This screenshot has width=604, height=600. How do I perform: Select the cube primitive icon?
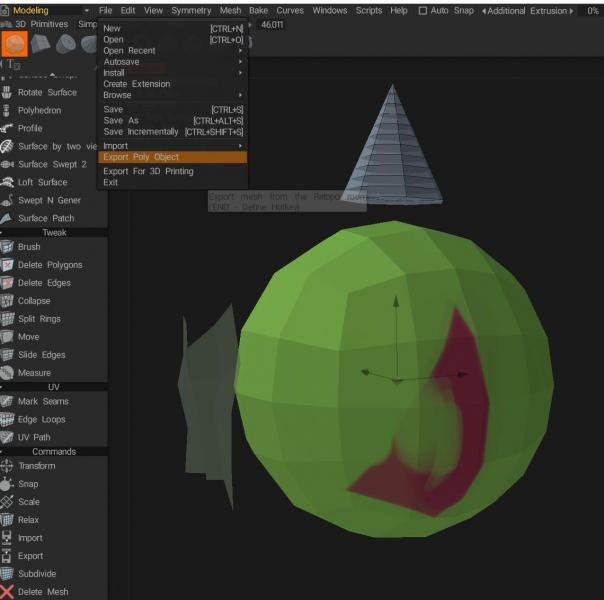pos(40,43)
